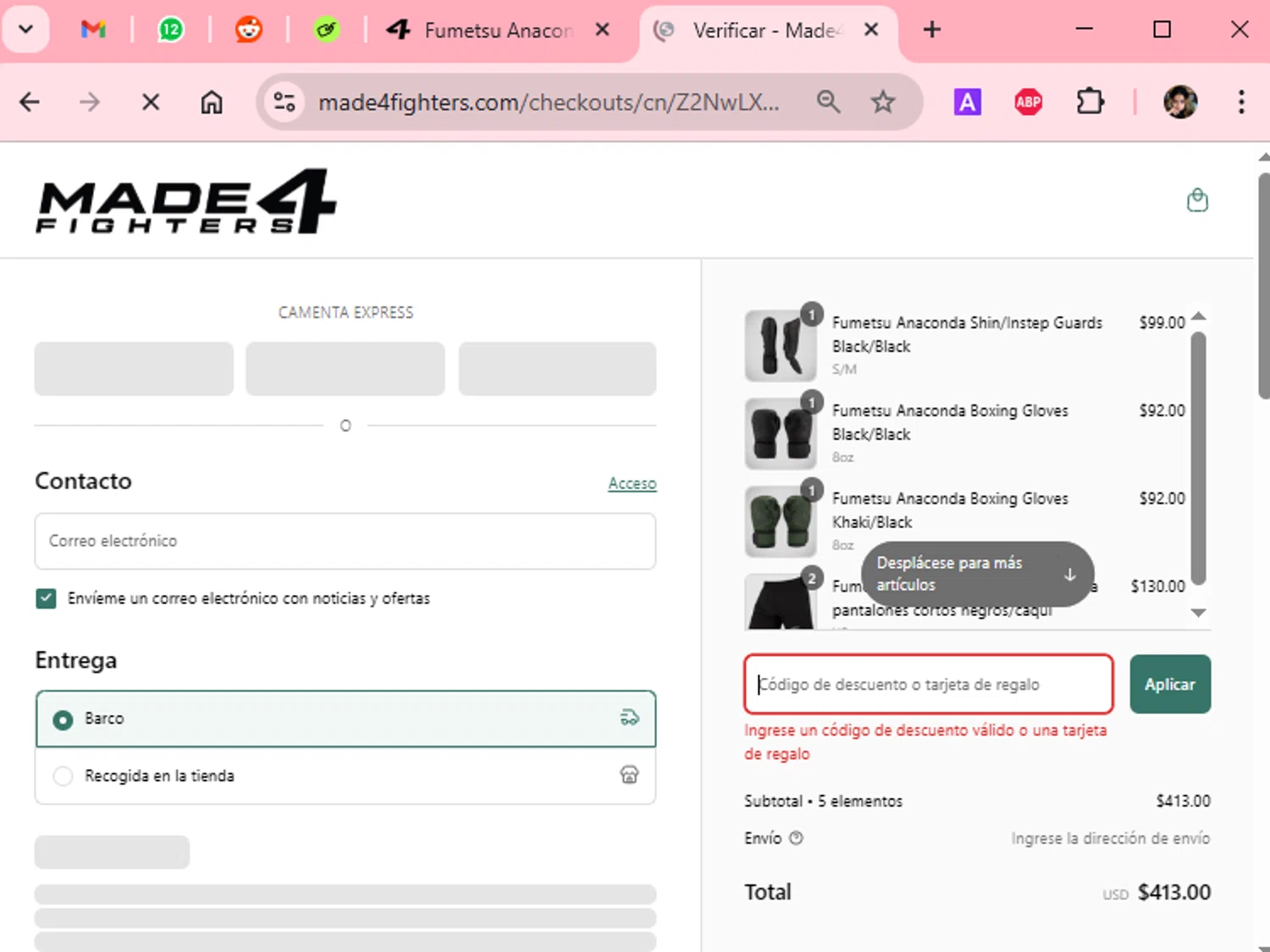Stop loading the page
This screenshot has width=1270, height=952.
click(151, 102)
